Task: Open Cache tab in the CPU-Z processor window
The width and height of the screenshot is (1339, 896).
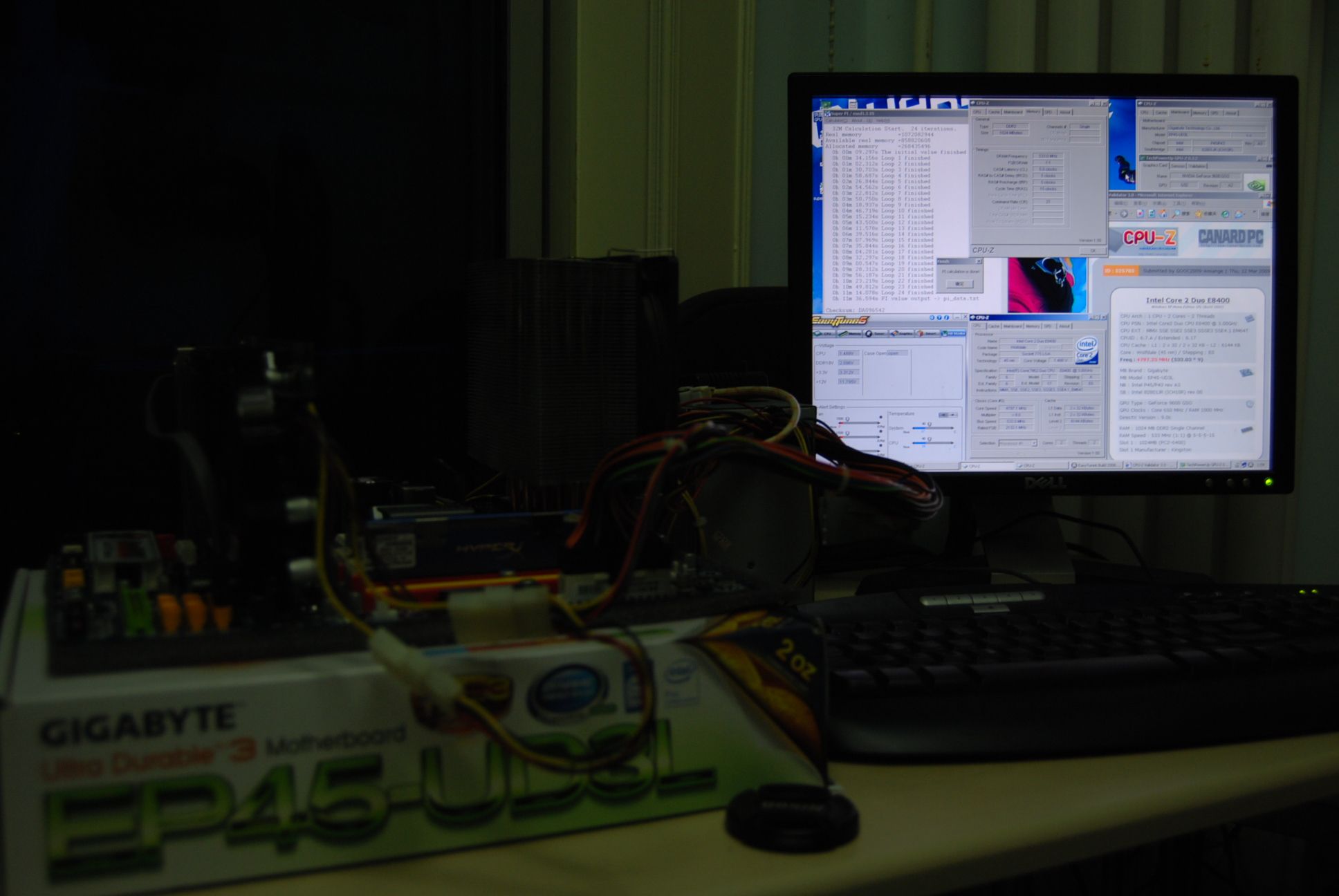Action: click(994, 326)
